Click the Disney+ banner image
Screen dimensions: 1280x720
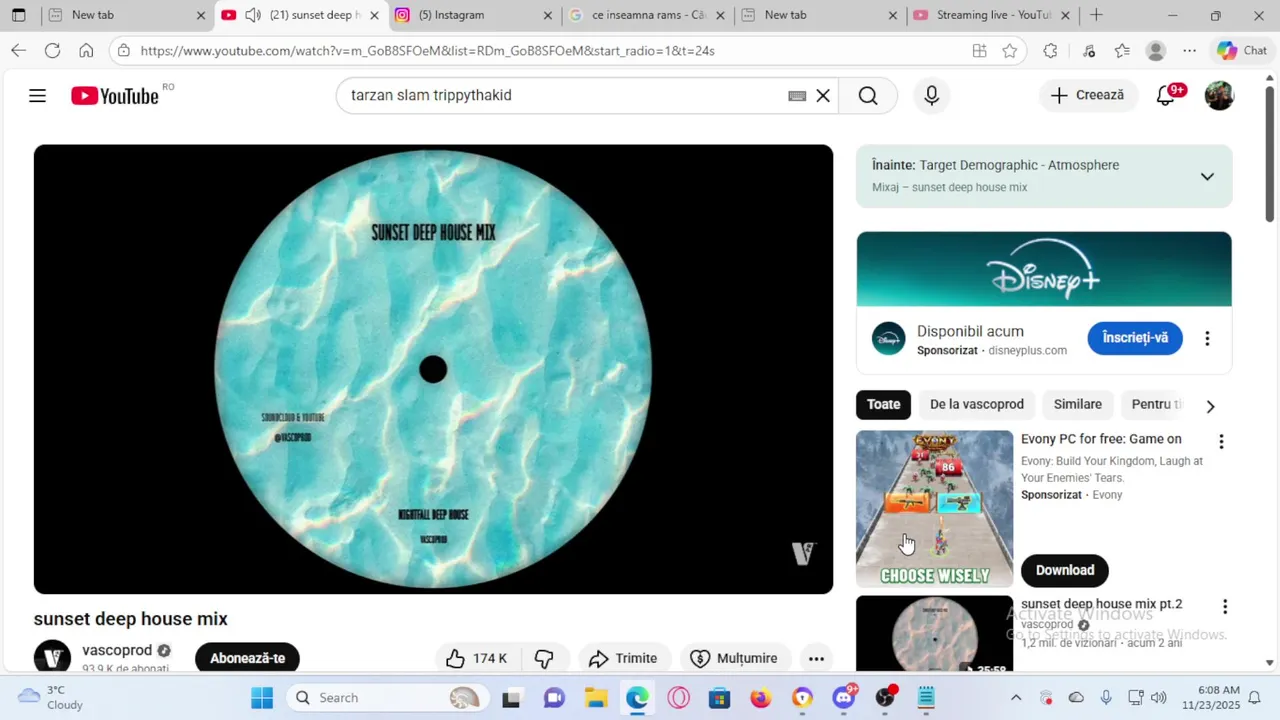tap(1044, 269)
